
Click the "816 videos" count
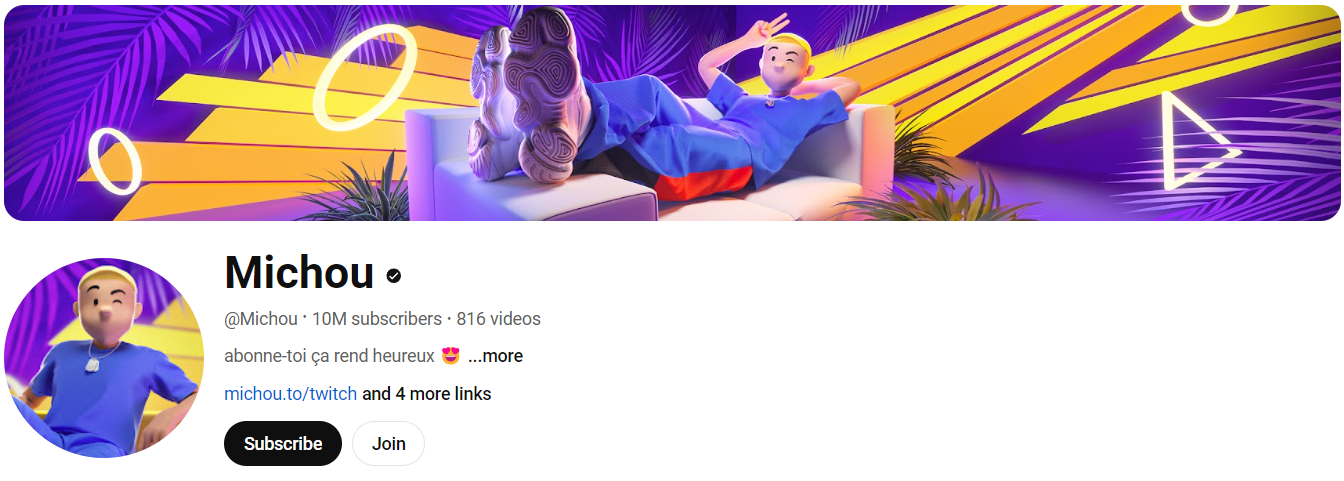499,319
